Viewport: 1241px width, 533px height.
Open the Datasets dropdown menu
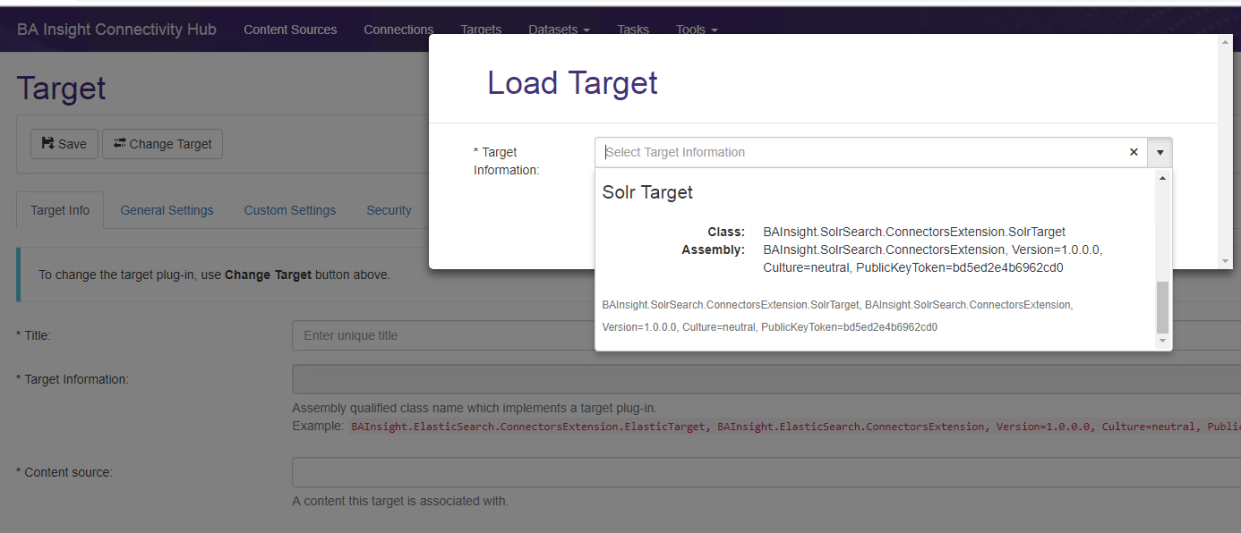point(558,30)
